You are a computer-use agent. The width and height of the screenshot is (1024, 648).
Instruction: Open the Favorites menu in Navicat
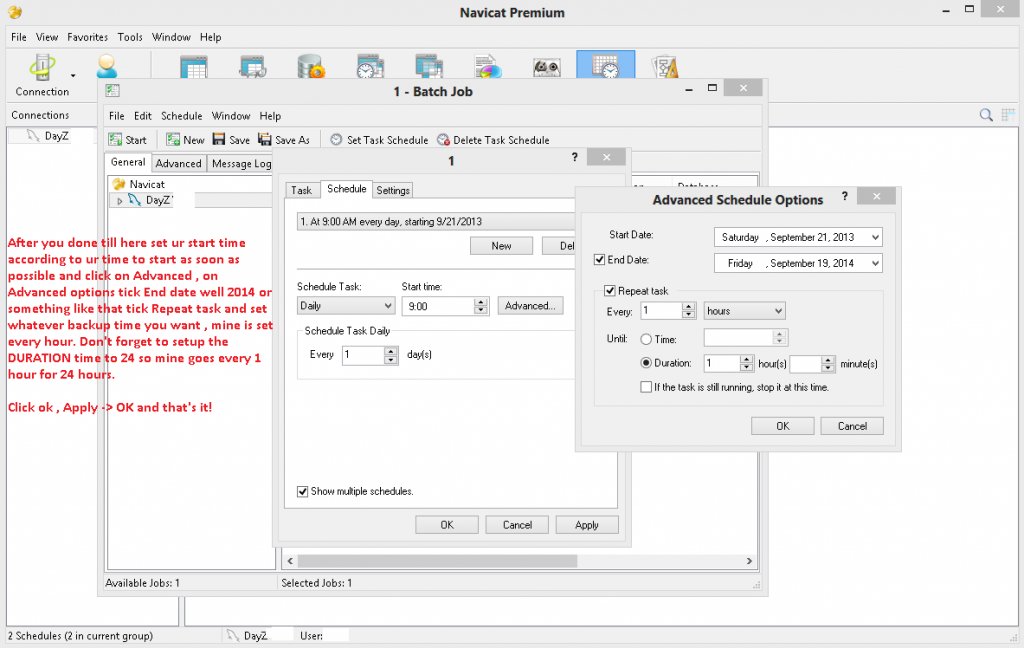(87, 37)
